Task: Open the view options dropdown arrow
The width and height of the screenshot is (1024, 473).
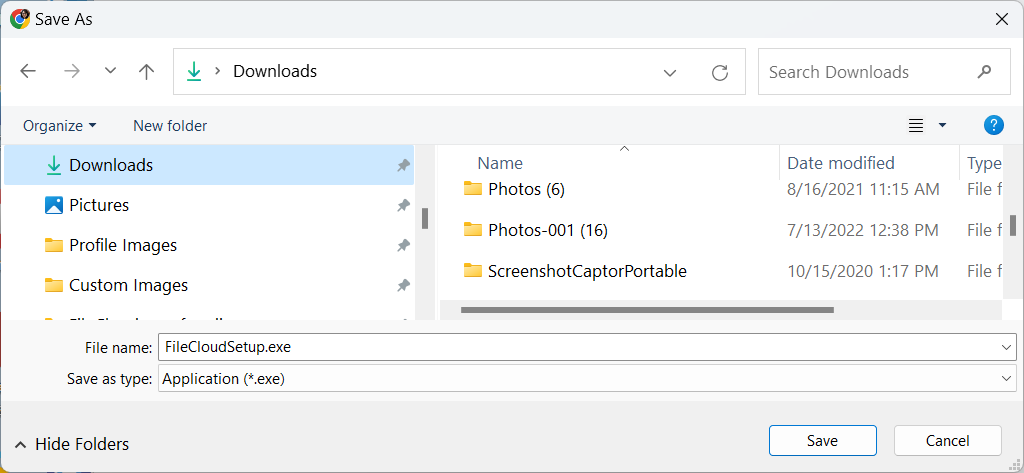Action: coord(942,125)
